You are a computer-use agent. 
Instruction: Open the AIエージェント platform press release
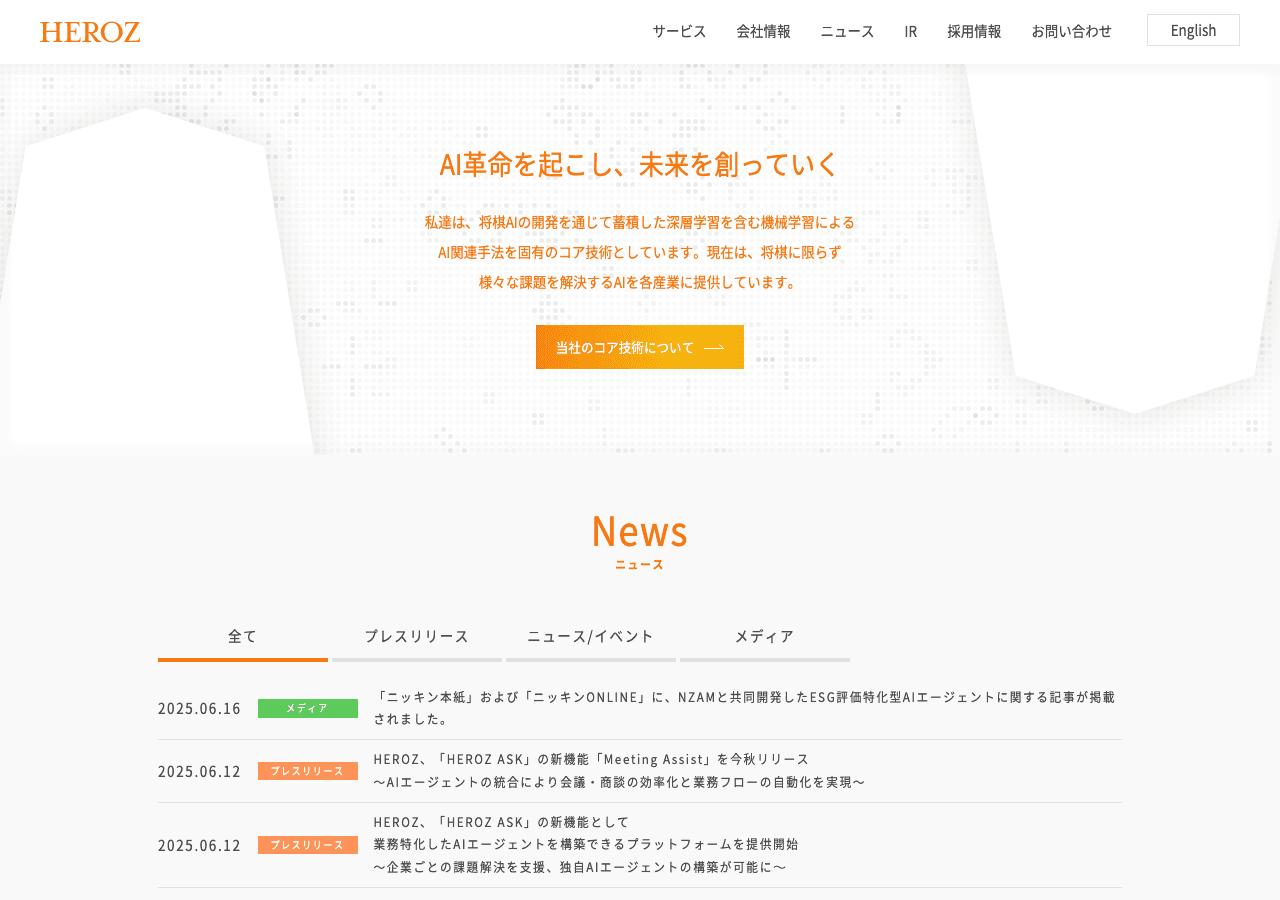[x=586, y=844]
